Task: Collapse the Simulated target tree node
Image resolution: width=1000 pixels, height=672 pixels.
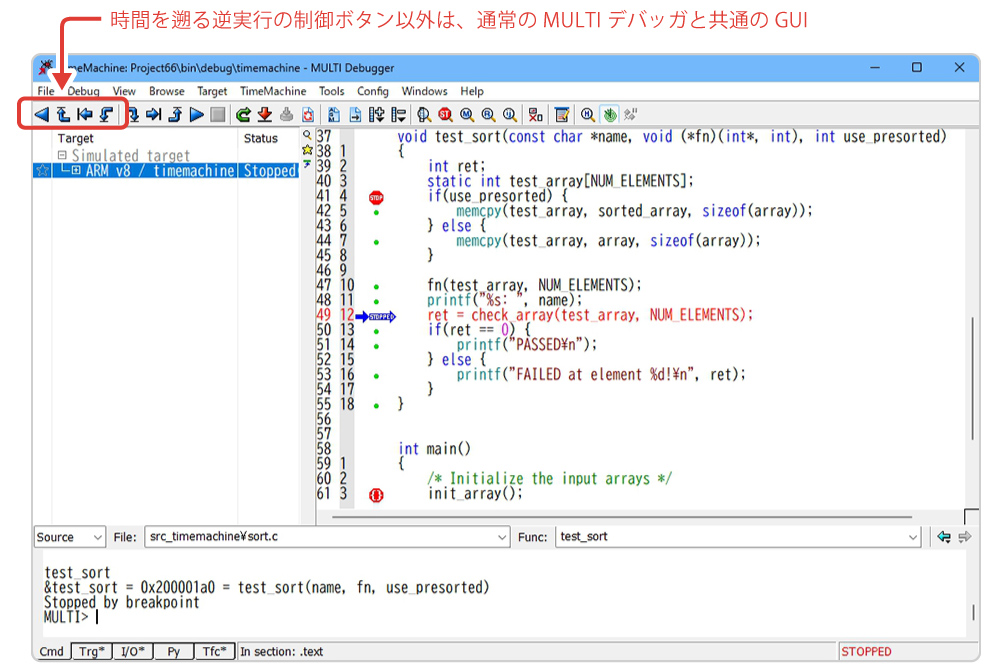Action: point(62,155)
